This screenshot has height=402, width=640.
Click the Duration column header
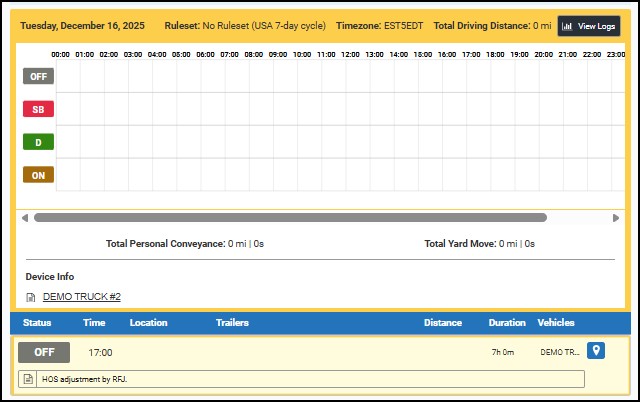pos(507,323)
